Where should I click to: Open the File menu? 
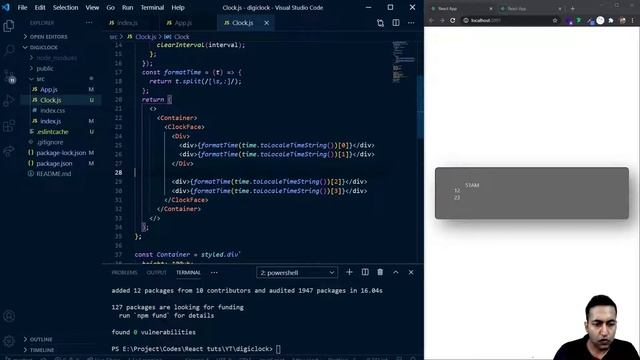click(22, 7)
